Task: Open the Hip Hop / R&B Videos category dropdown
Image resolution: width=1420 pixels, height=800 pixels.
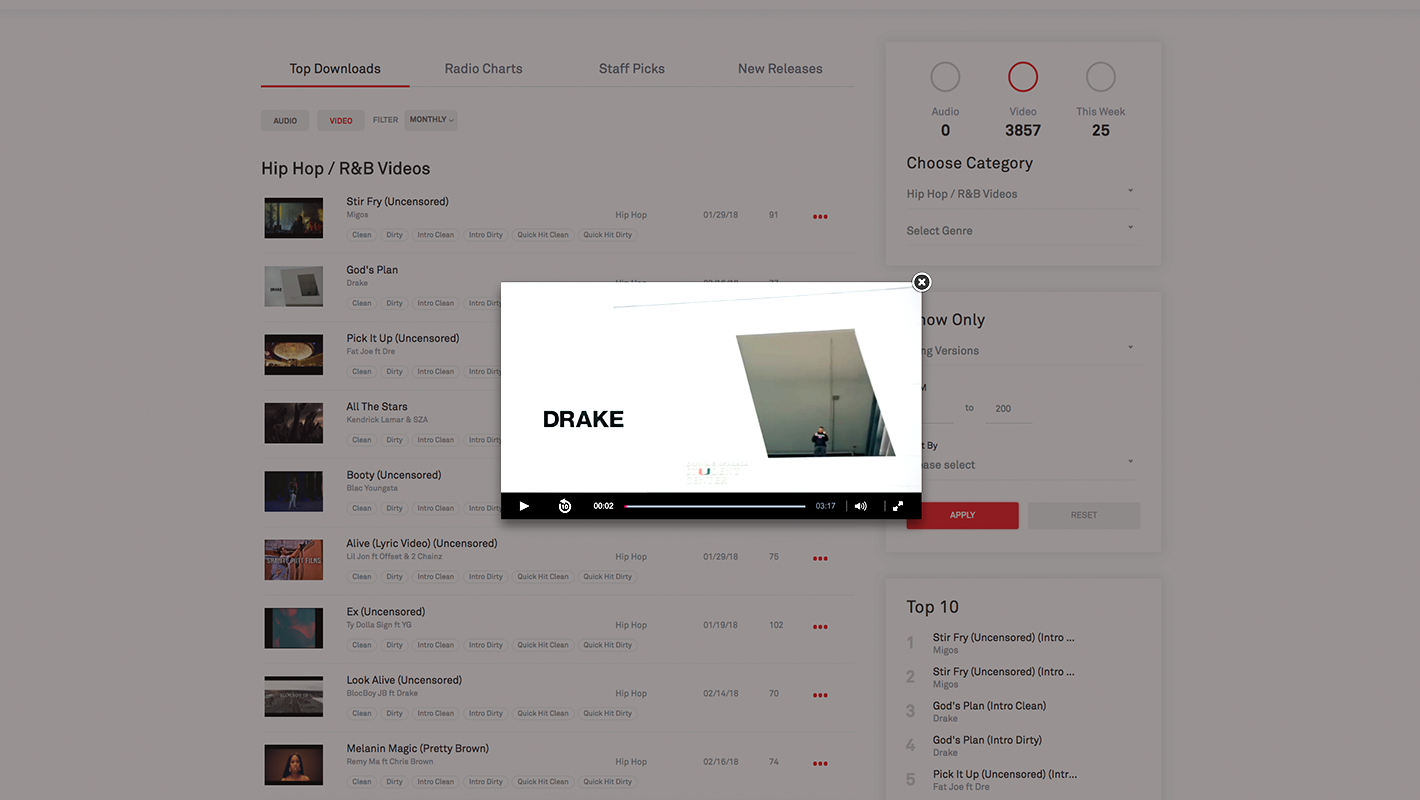Action: [x=1020, y=194]
